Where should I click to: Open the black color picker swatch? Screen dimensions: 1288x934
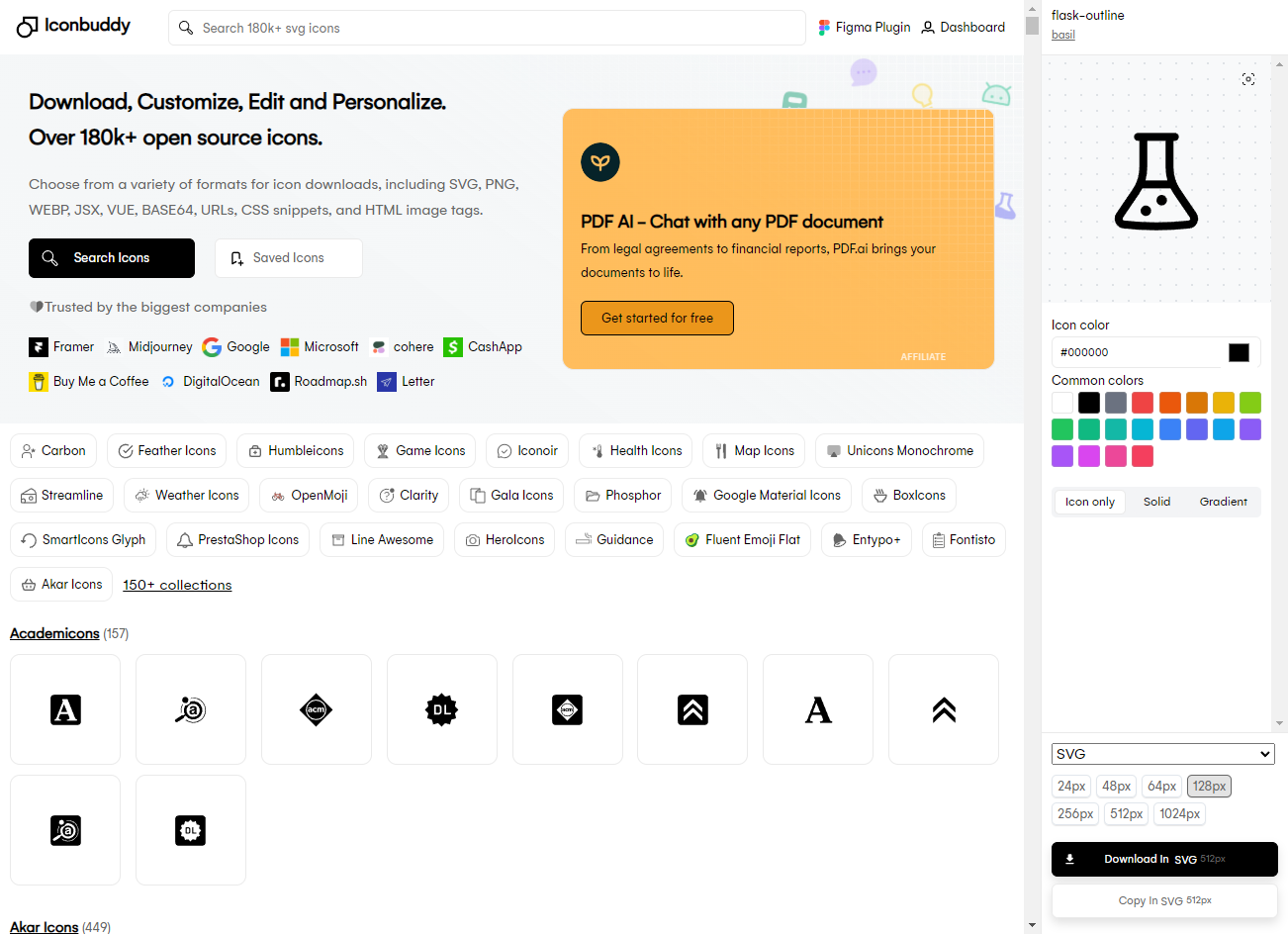[x=1239, y=352]
